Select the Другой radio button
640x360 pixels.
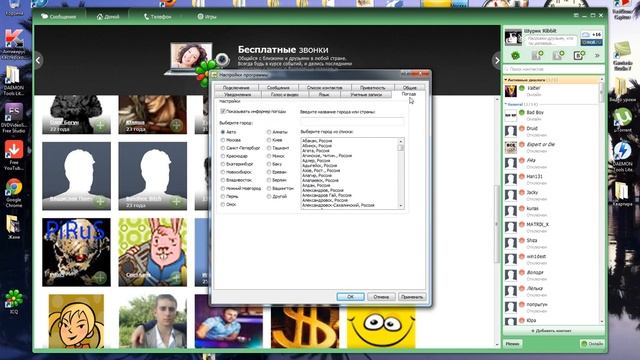269,196
